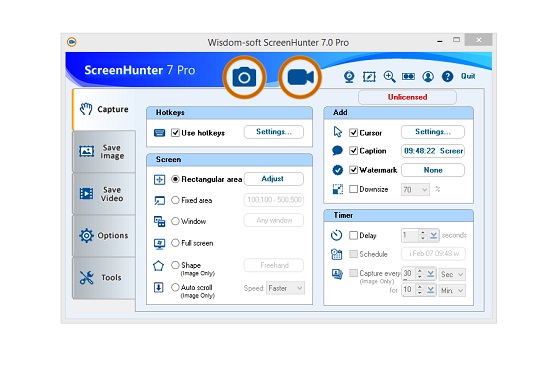Click the caption speech bubble icon
550x373 pixels.
337,151
